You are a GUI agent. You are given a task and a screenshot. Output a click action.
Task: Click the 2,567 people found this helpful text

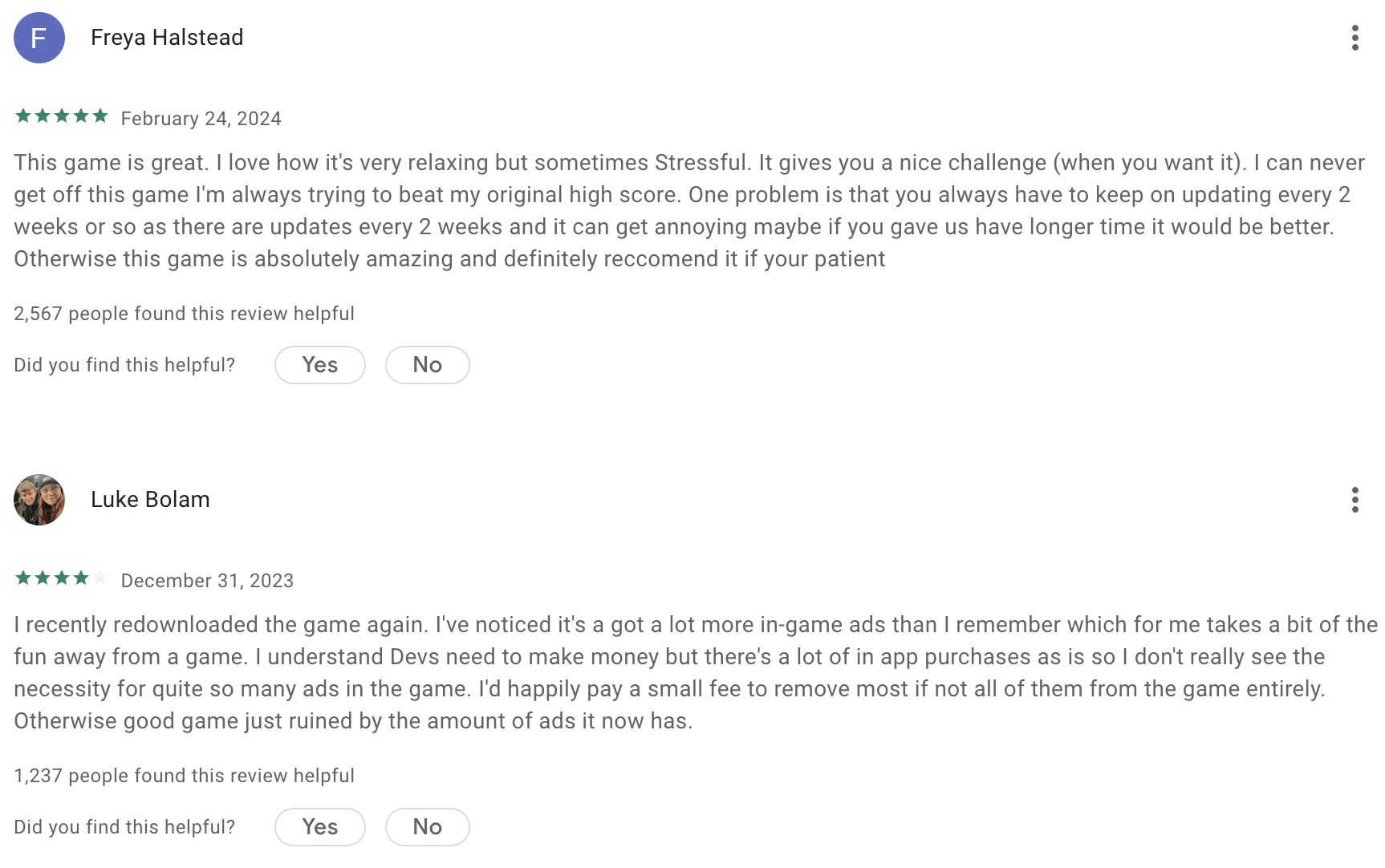pos(184,314)
